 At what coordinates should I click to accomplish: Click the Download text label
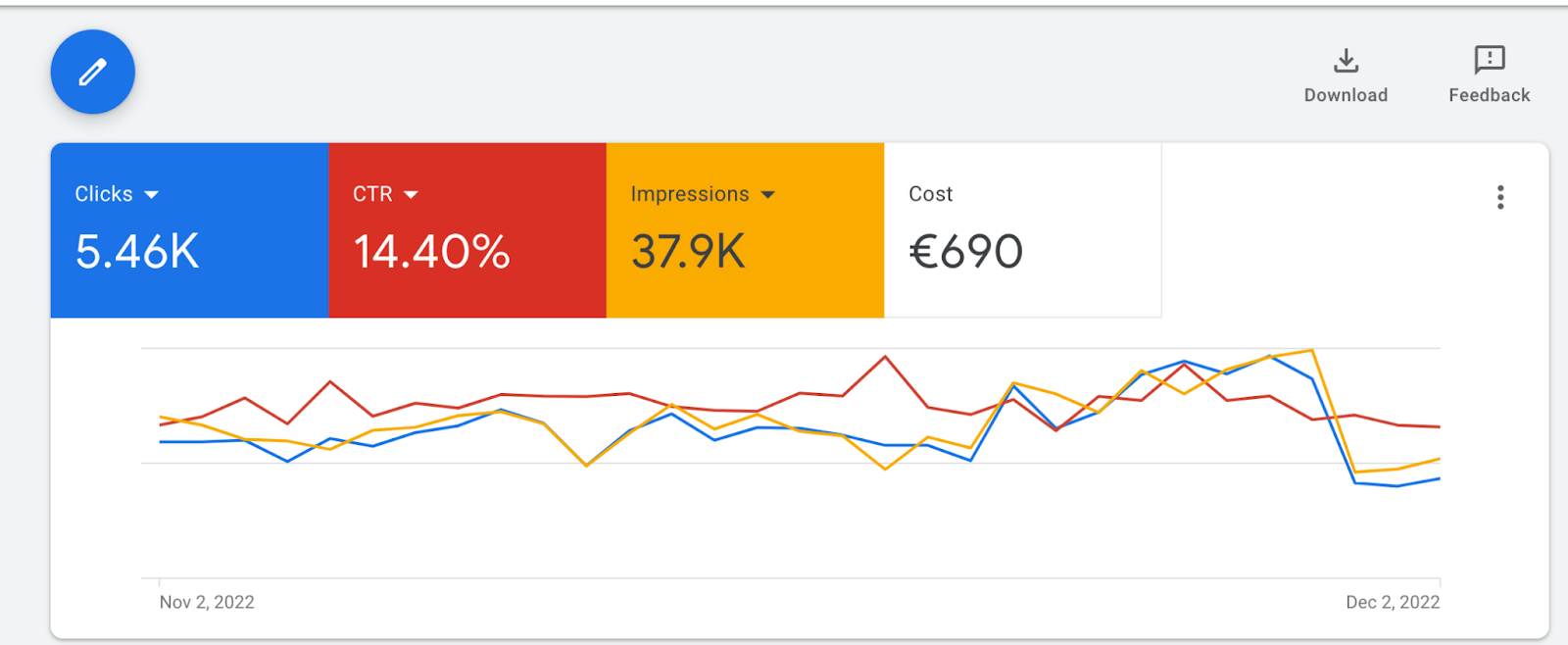coord(1346,95)
